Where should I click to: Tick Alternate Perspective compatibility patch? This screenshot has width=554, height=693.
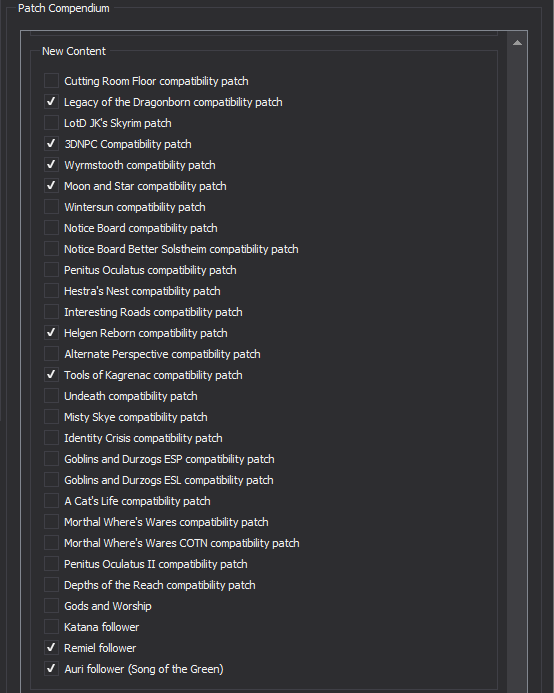click(51, 354)
